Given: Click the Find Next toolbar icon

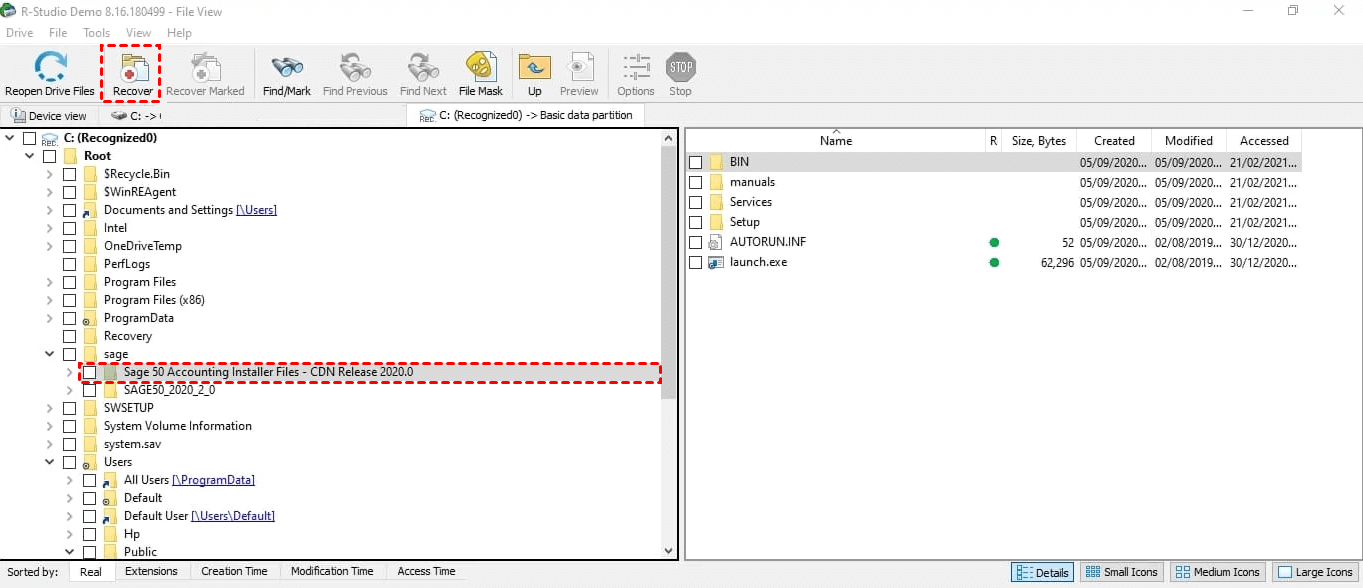Looking at the screenshot, I should [x=423, y=67].
